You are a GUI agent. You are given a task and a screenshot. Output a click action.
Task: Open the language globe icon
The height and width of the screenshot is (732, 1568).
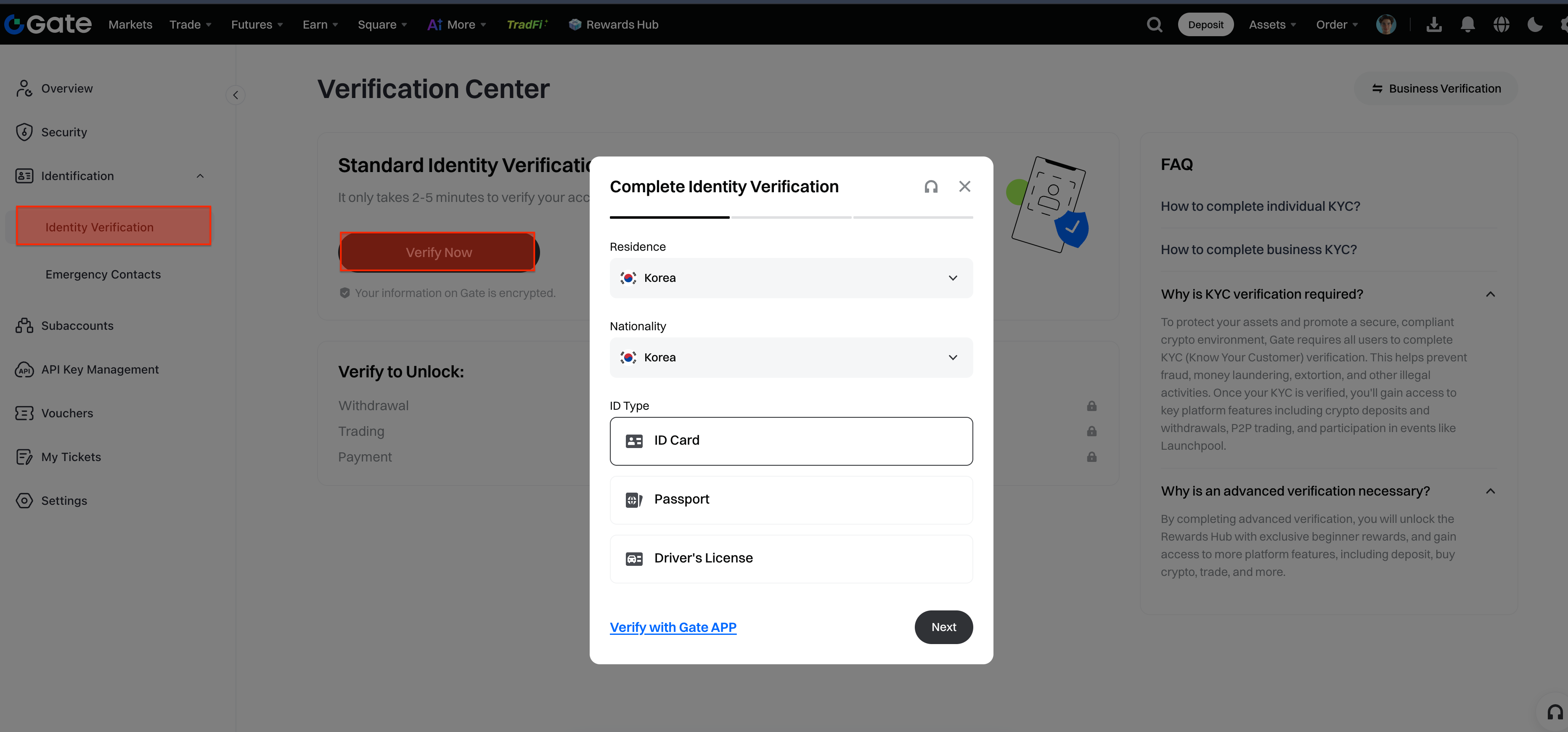(1501, 24)
